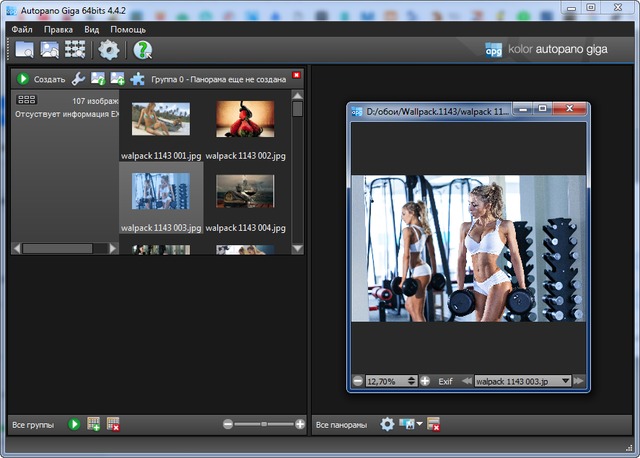Viewport: 640px width, 458px height.
Task: Click the thumbnail size slider
Action: point(264,425)
